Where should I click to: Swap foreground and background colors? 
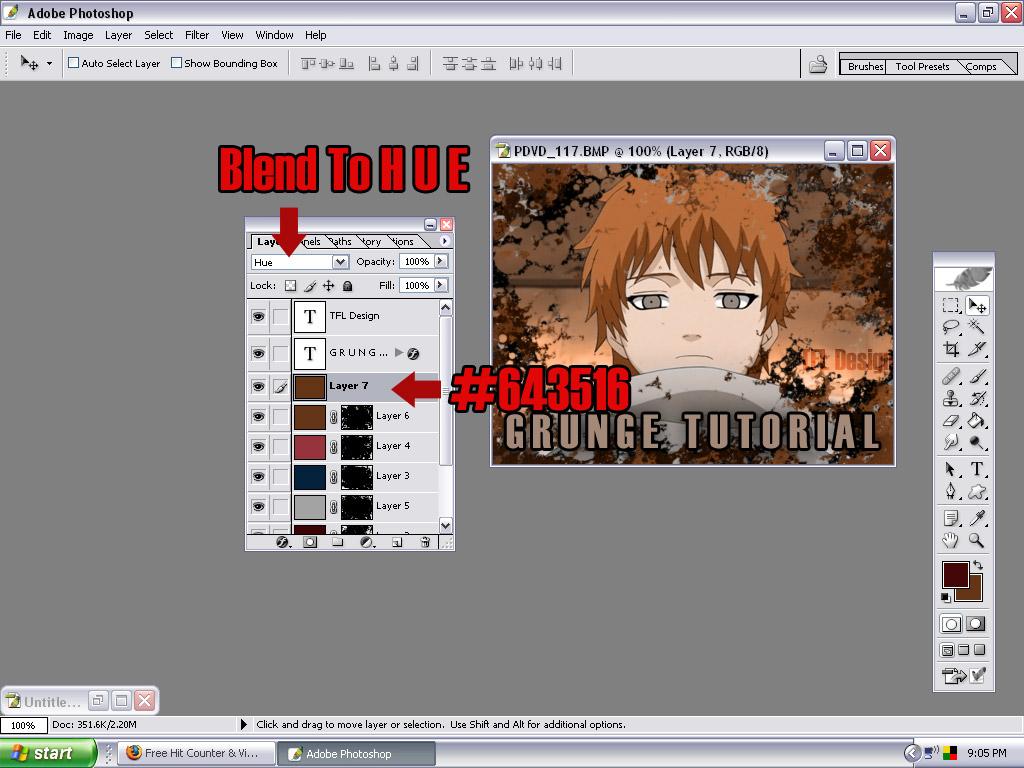pyautogui.click(x=978, y=566)
